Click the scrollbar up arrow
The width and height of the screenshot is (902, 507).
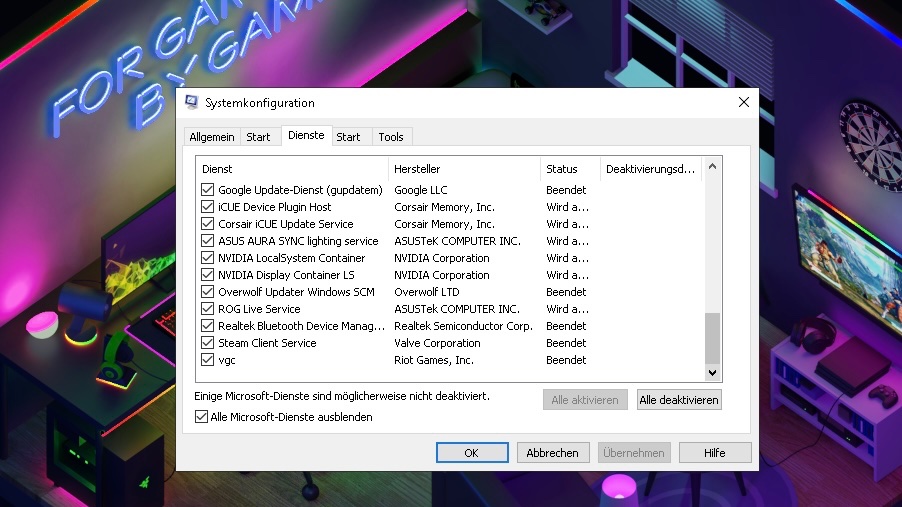pyautogui.click(x=712, y=166)
